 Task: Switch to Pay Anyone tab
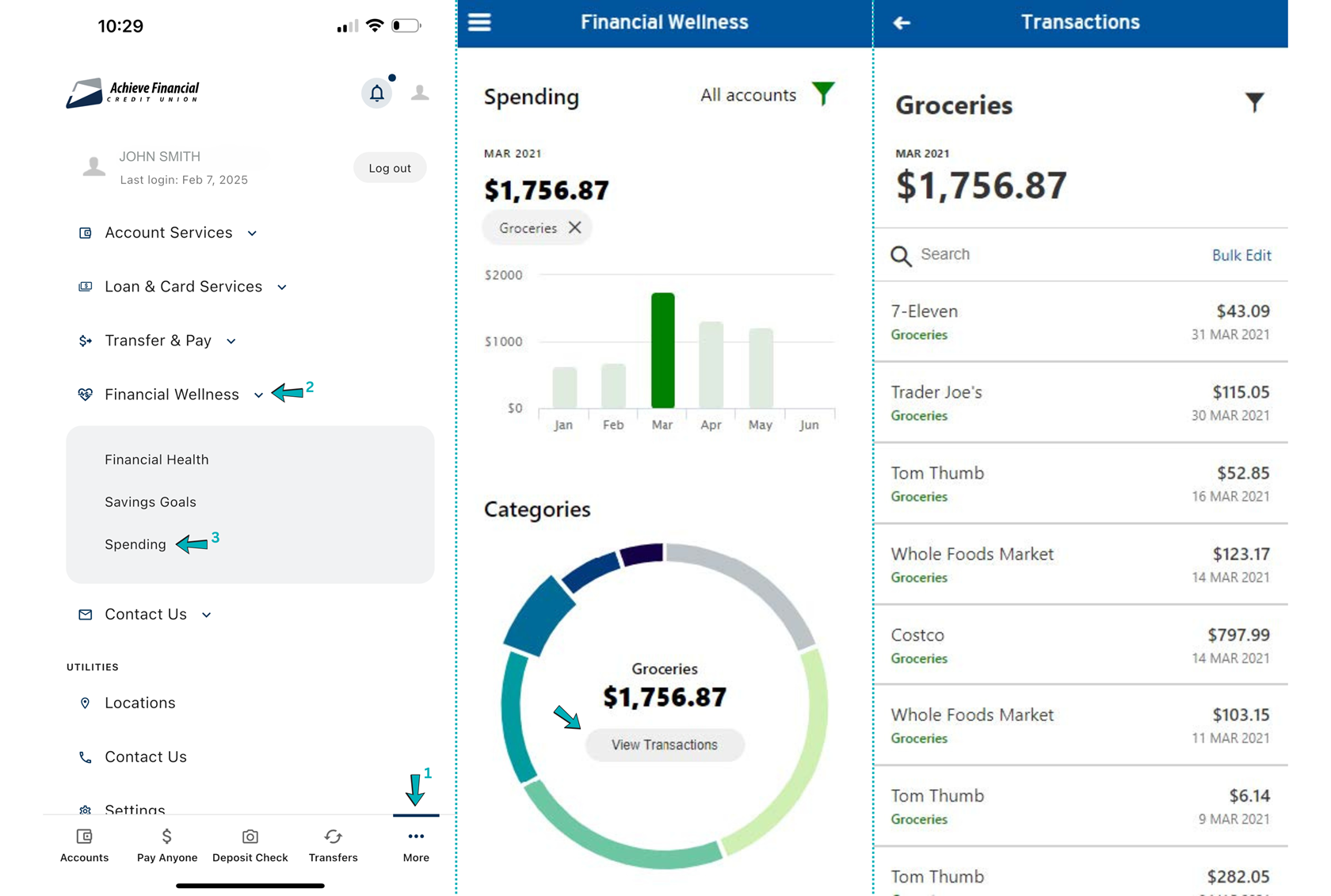click(x=167, y=846)
